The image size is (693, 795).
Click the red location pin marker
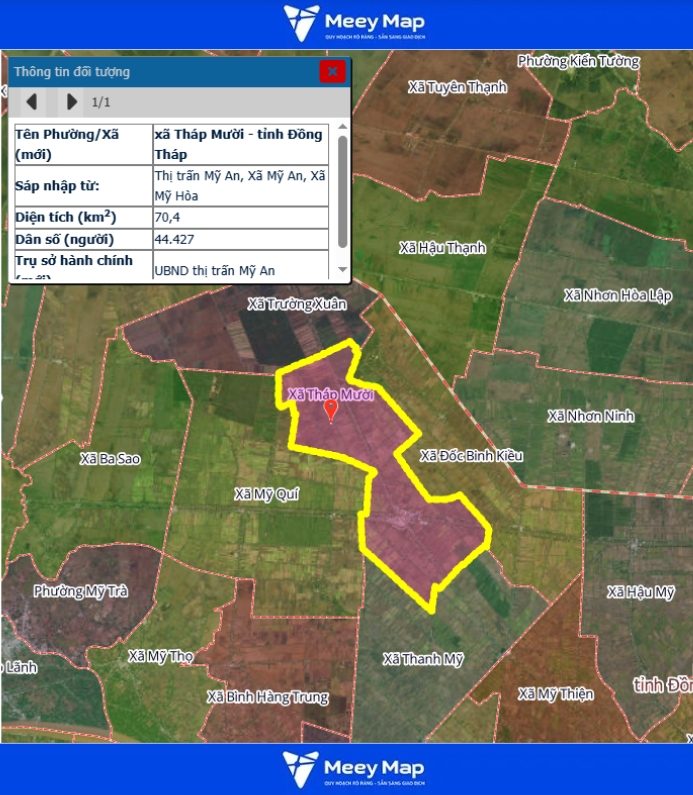click(x=331, y=410)
